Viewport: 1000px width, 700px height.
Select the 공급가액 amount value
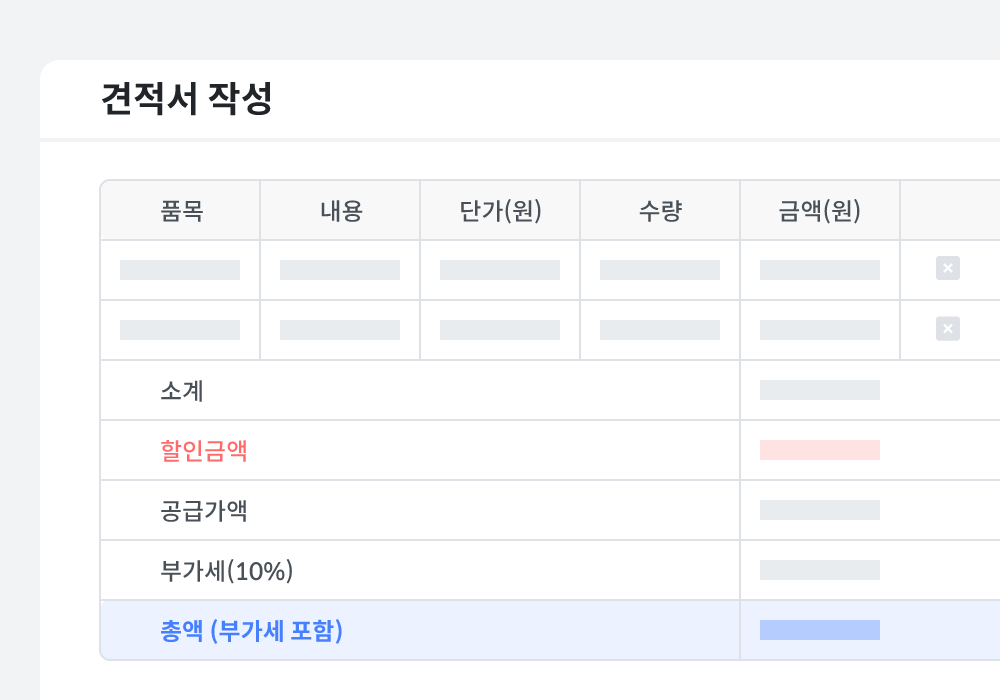click(x=820, y=510)
